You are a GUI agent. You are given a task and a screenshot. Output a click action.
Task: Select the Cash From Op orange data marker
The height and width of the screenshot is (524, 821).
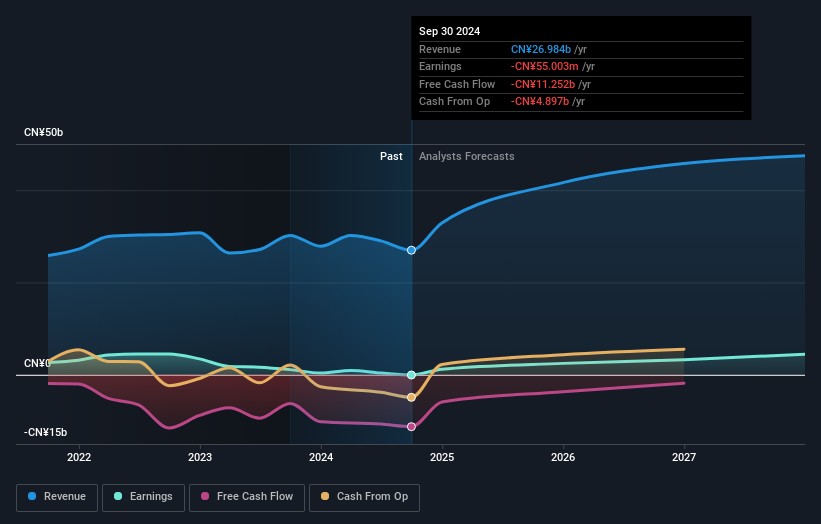coord(412,397)
